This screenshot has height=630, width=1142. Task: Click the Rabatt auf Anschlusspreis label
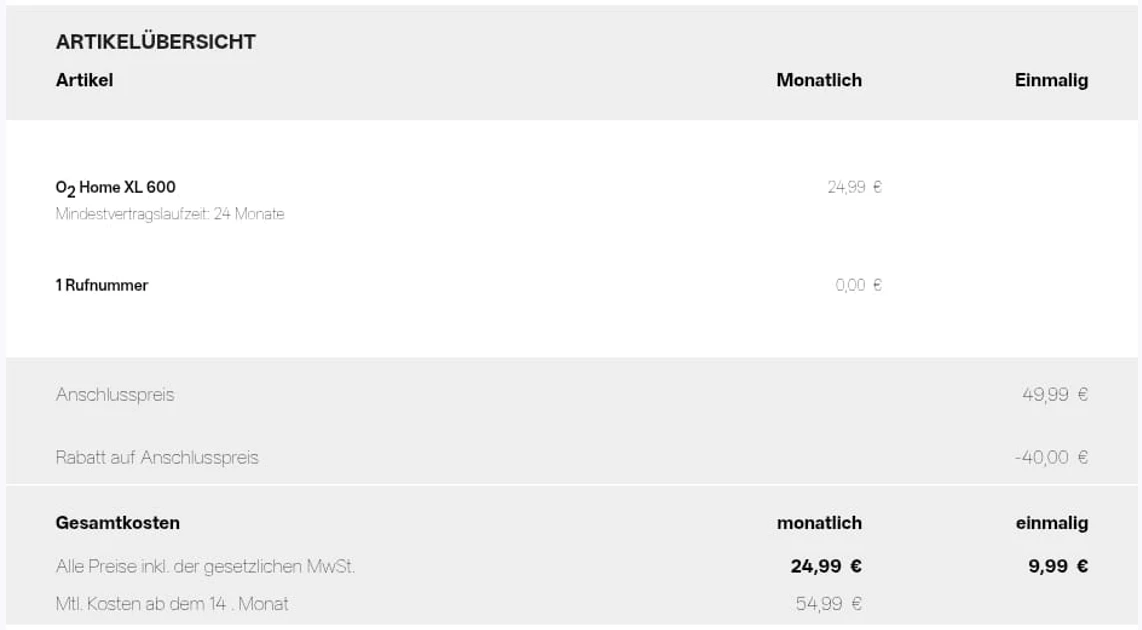coord(157,458)
